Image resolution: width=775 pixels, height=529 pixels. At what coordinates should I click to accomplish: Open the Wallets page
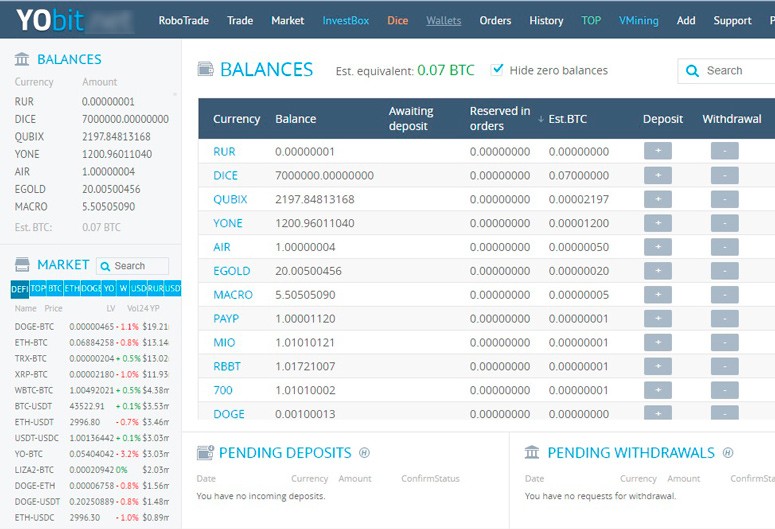tap(443, 20)
